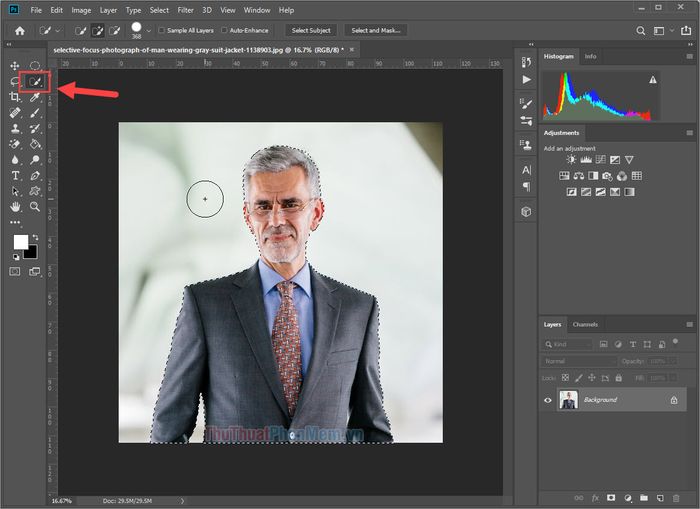The width and height of the screenshot is (700, 509).
Task: Add a Photo Filter adjustment
Action: coord(607,176)
